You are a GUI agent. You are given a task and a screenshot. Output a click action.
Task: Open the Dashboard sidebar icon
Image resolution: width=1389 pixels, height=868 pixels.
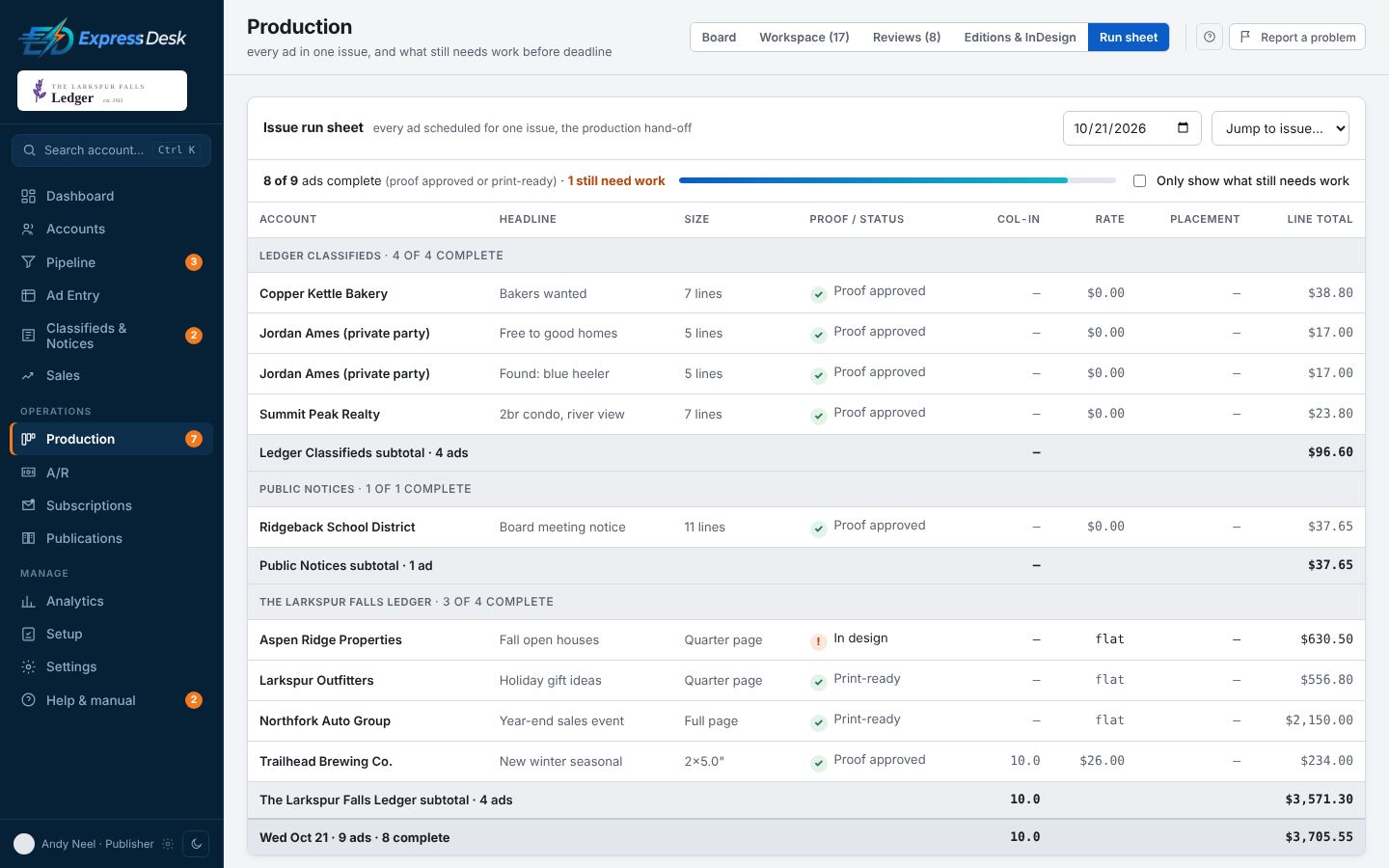(28, 196)
